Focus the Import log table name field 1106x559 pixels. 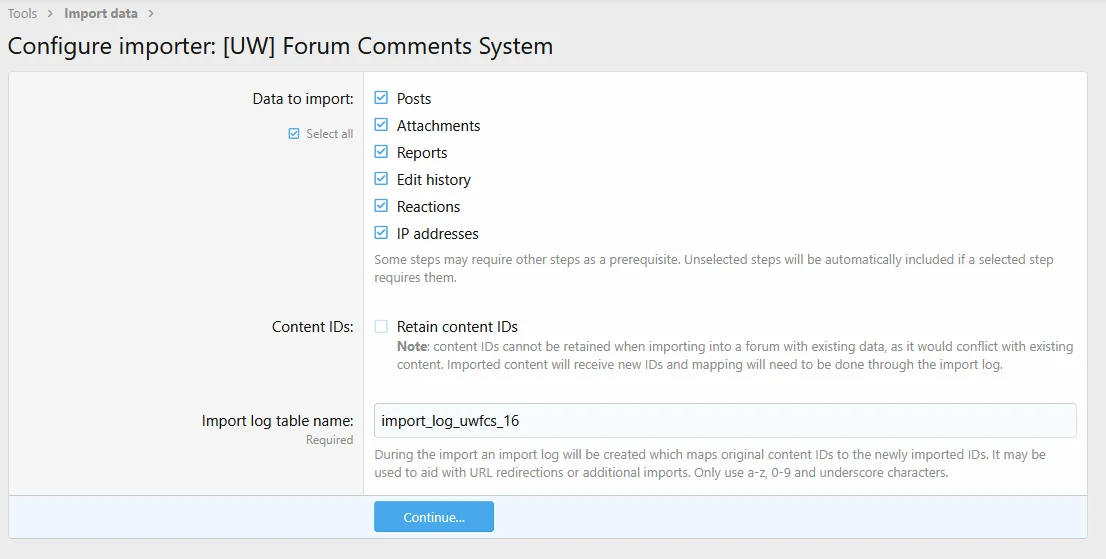click(725, 421)
